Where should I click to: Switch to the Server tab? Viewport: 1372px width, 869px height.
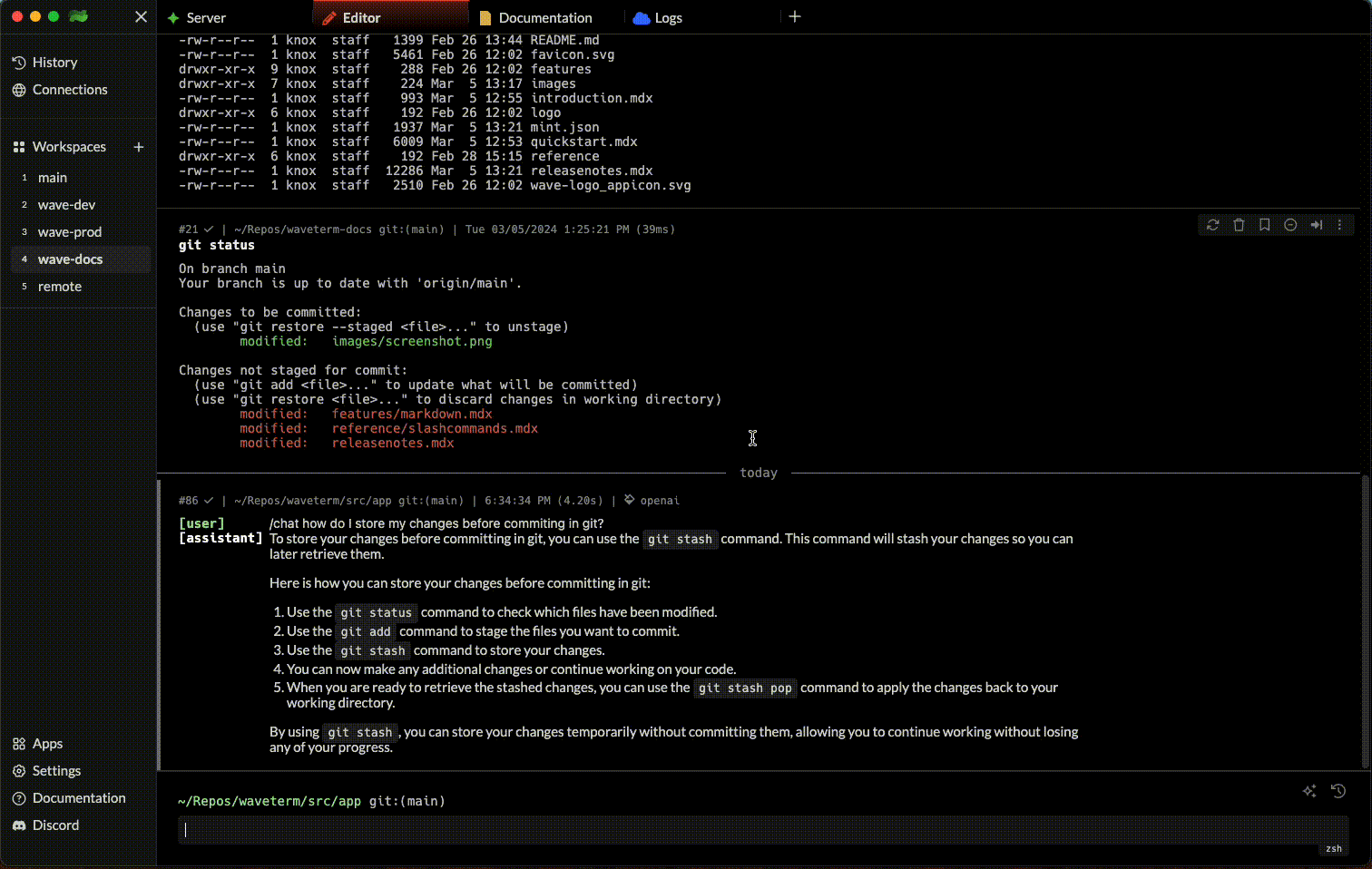[x=234, y=17]
